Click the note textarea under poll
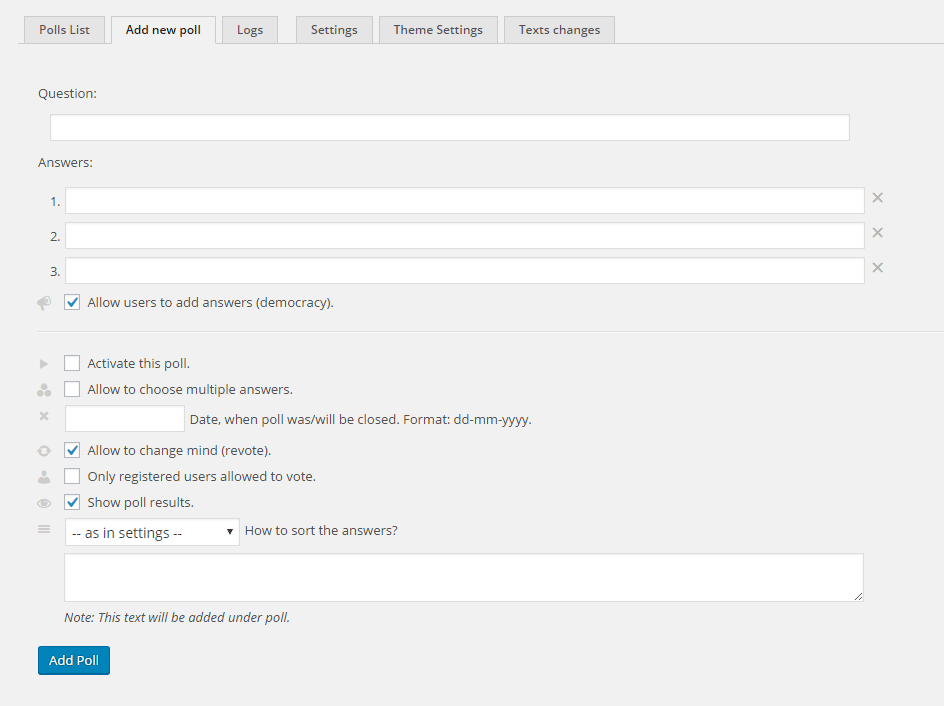This screenshot has height=706, width=944. pyautogui.click(x=464, y=577)
